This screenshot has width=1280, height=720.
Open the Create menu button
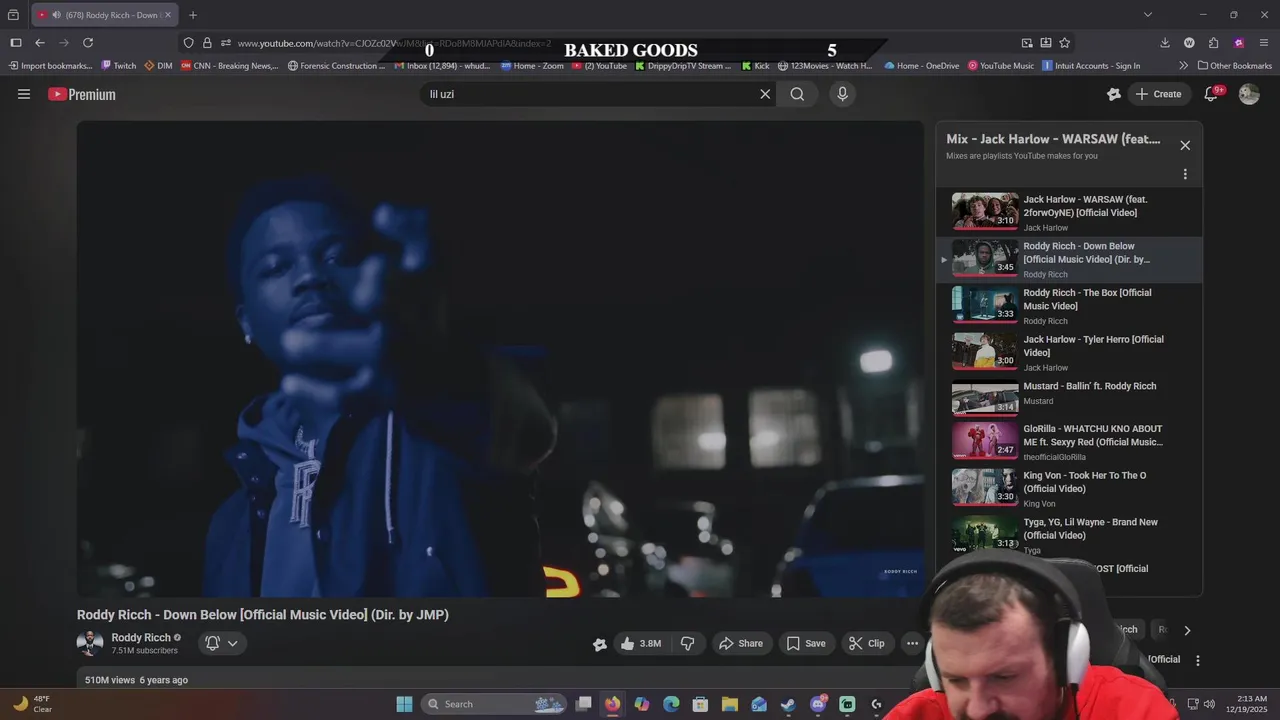click(1158, 94)
